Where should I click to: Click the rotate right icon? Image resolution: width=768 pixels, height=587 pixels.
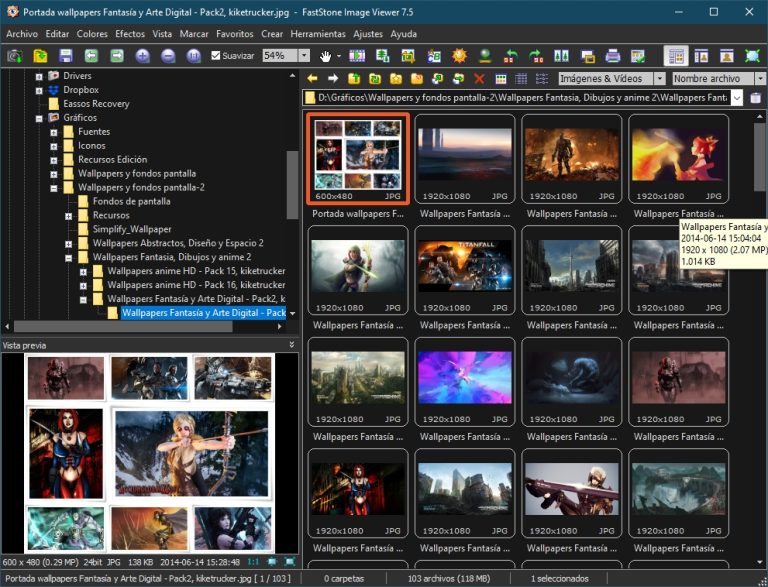pyautogui.click(x=536, y=56)
